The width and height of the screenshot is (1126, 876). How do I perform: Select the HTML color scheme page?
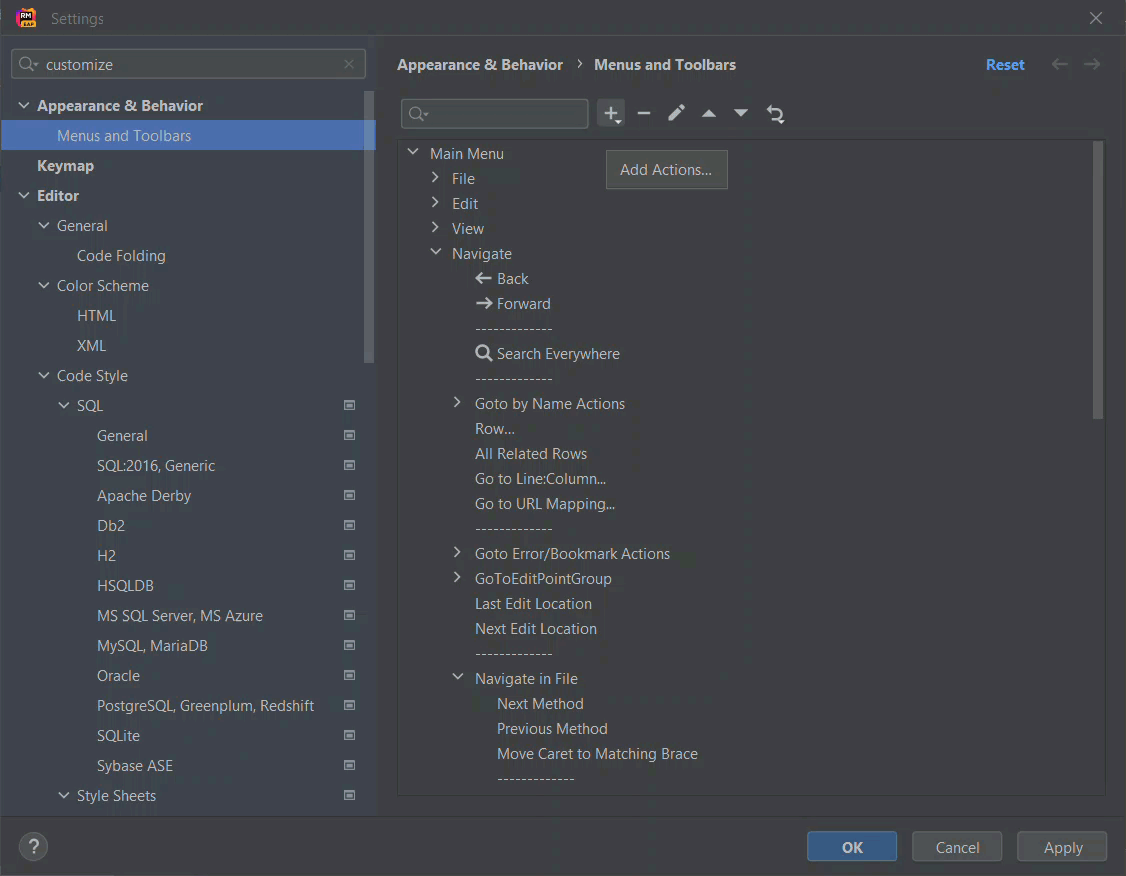click(x=96, y=316)
